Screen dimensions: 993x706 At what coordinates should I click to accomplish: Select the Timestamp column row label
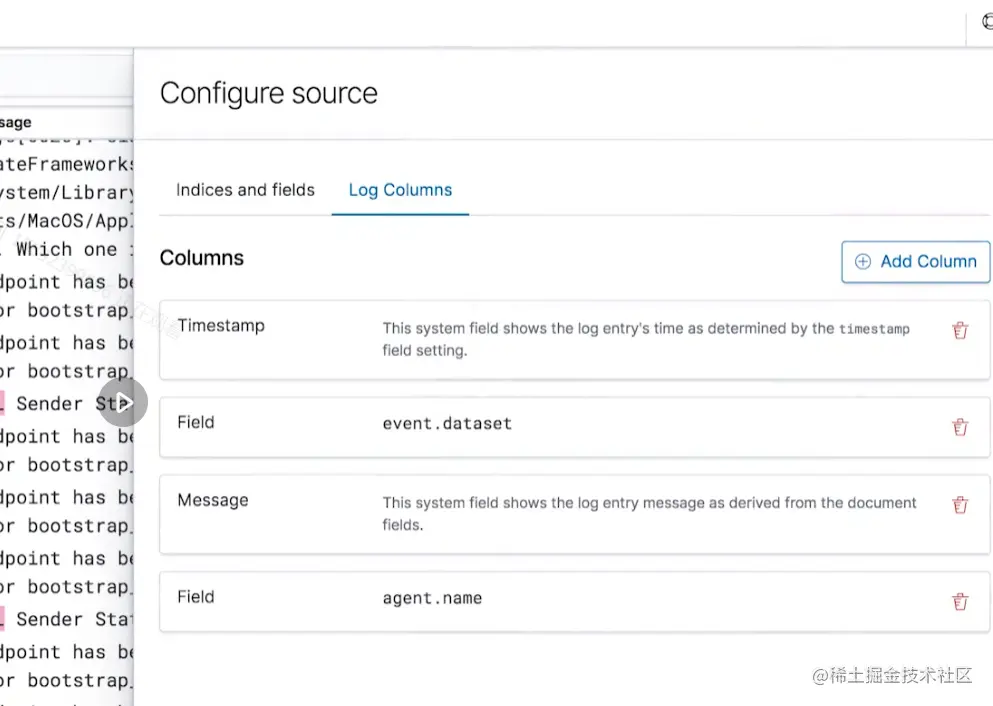(x=221, y=326)
